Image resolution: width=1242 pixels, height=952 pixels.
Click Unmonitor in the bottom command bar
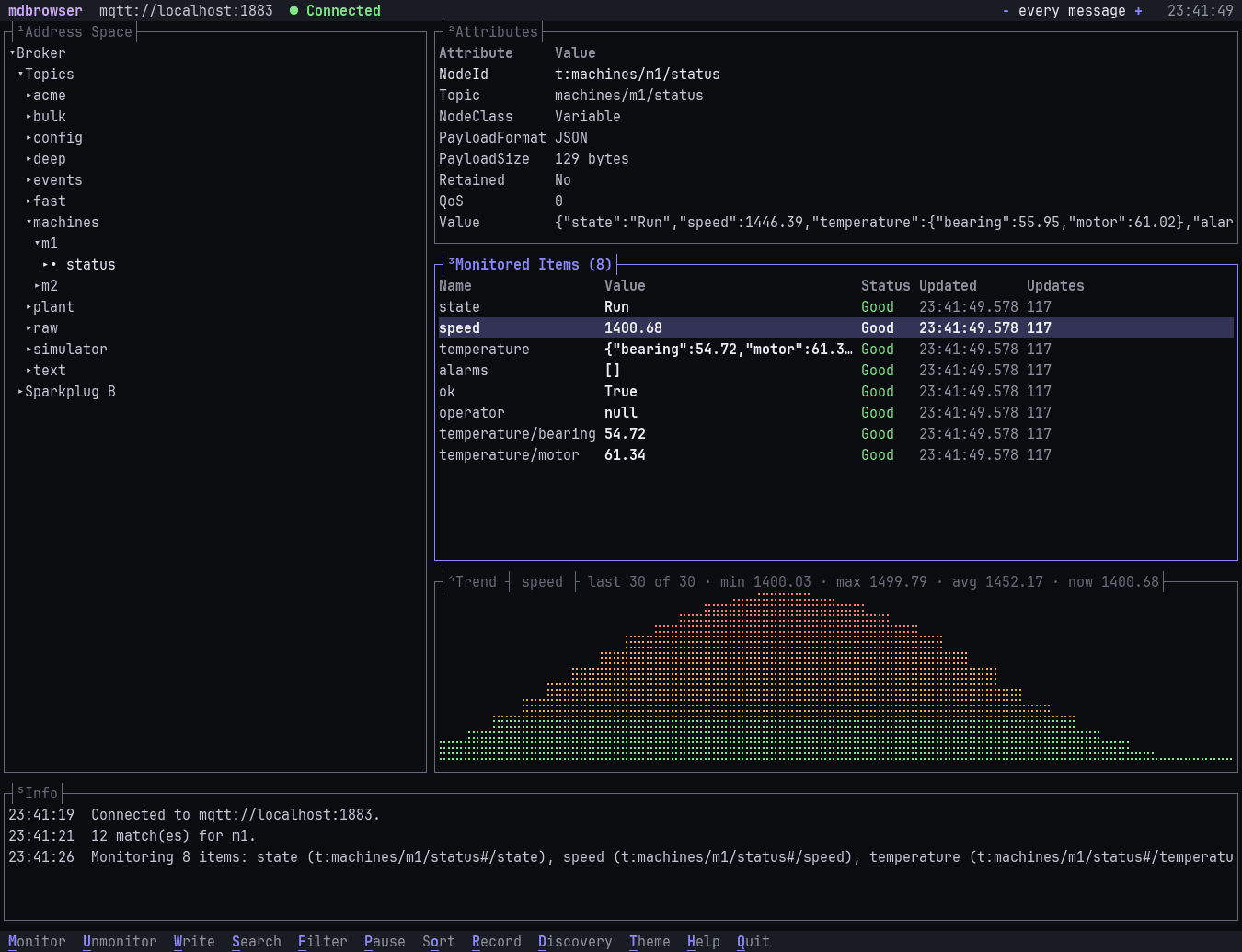point(120,942)
